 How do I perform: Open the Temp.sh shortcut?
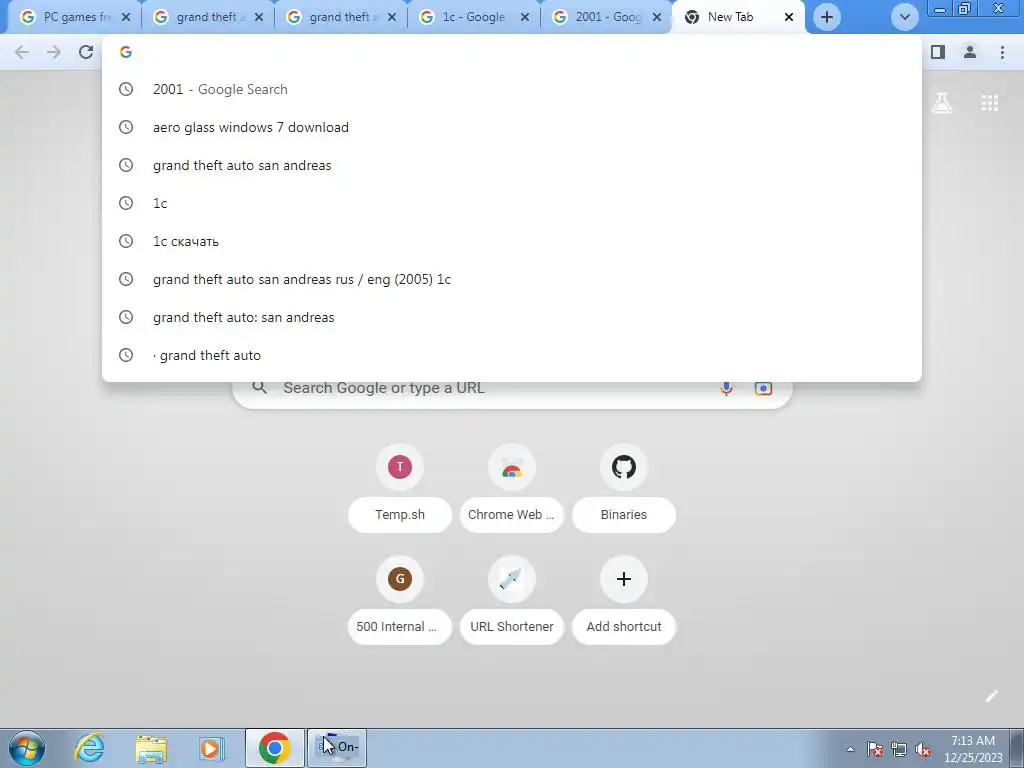pos(400,487)
